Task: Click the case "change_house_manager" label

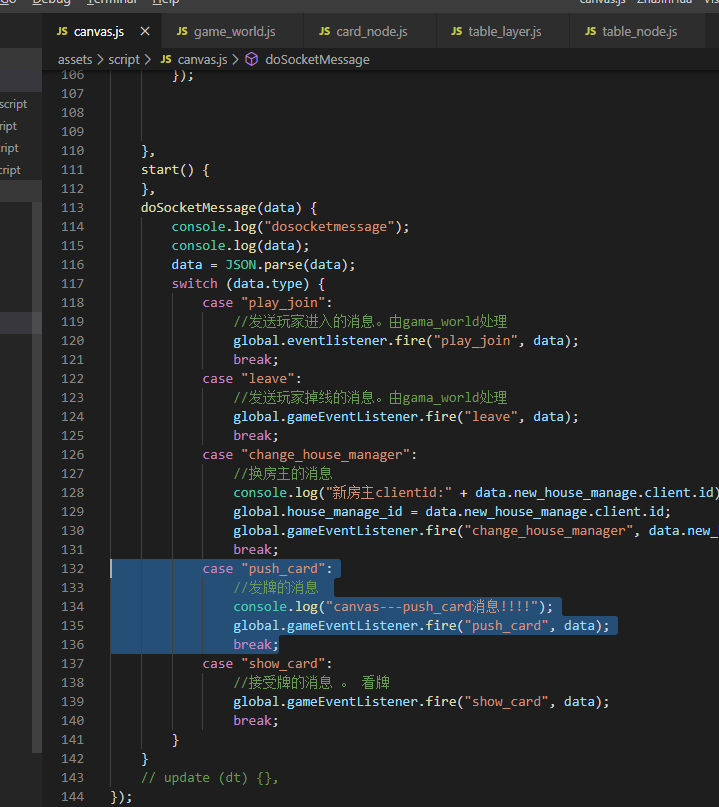Action: 309,455
